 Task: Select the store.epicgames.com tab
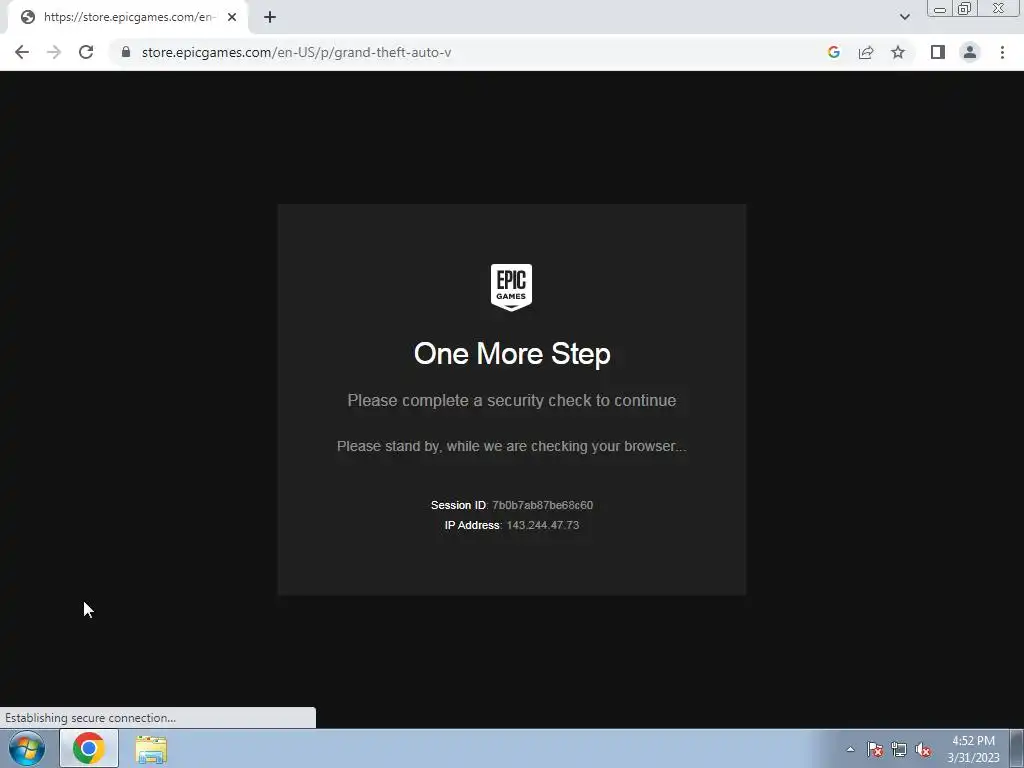click(127, 17)
